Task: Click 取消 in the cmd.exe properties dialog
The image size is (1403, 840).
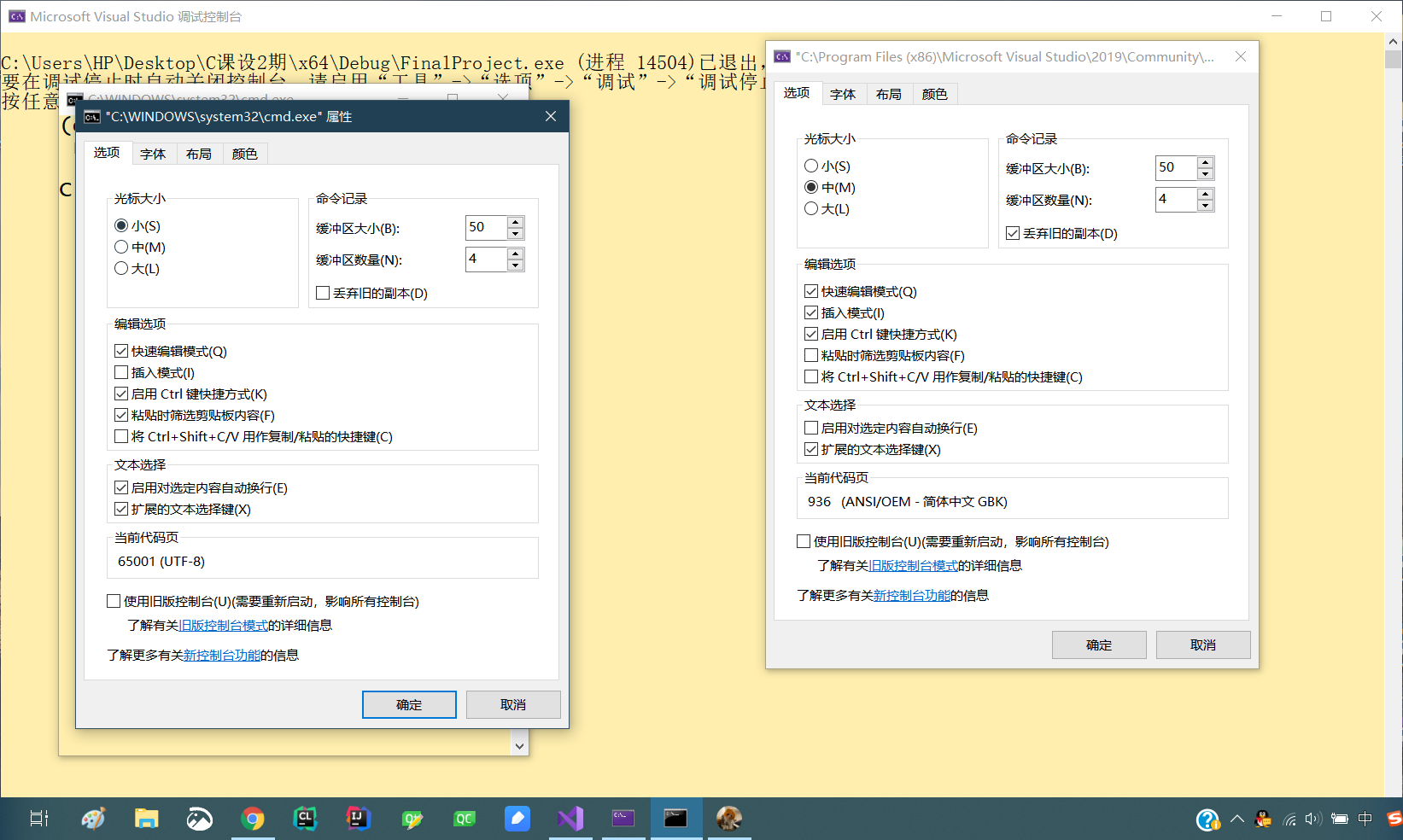Action: 513,704
